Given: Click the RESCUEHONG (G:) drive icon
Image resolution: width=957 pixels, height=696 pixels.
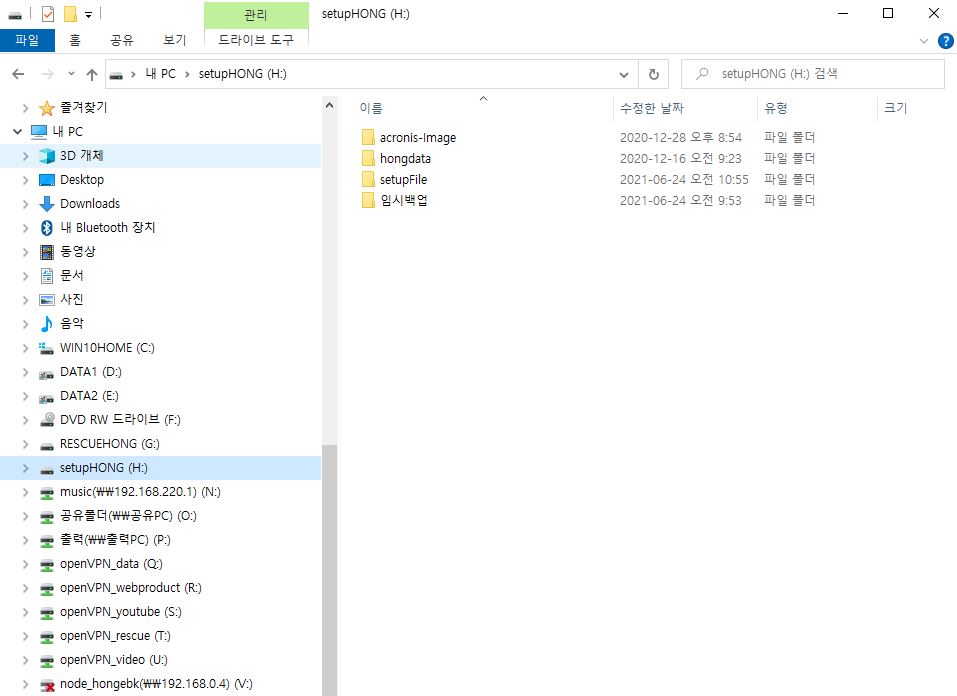Looking at the screenshot, I should [x=47, y=446].
